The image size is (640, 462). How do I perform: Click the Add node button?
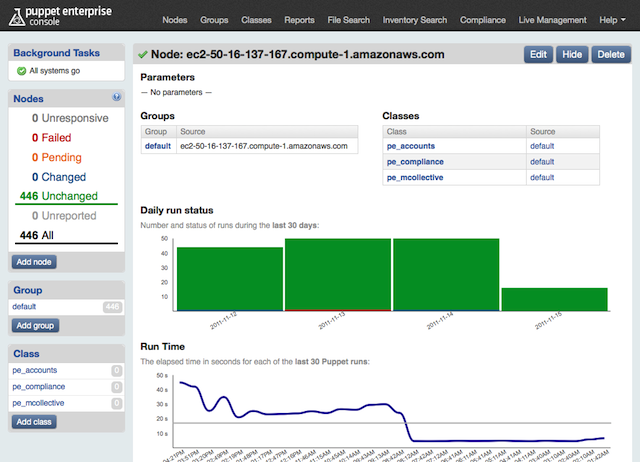35,261
